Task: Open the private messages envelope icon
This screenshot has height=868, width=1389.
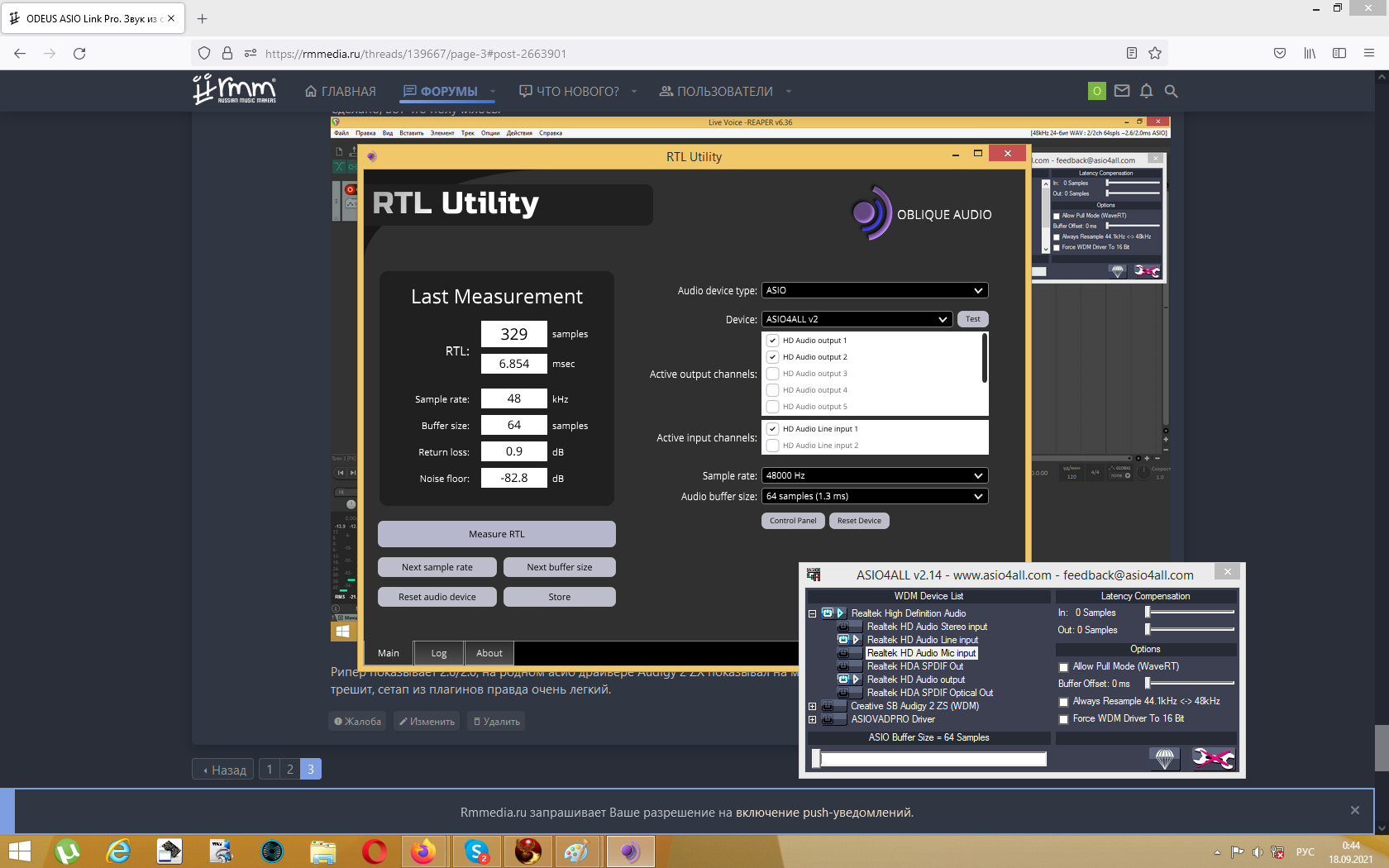Action: tap(1122, 91)
